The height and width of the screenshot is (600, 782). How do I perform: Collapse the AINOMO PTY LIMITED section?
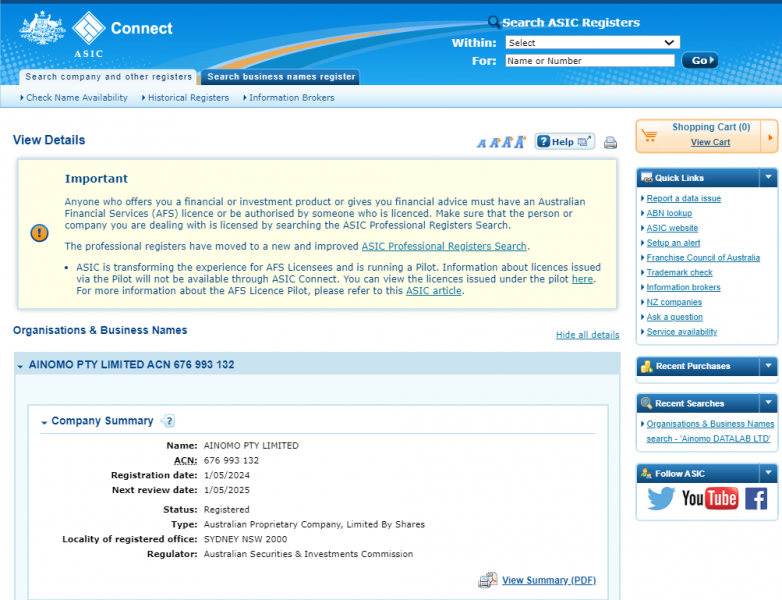(20, 366)
